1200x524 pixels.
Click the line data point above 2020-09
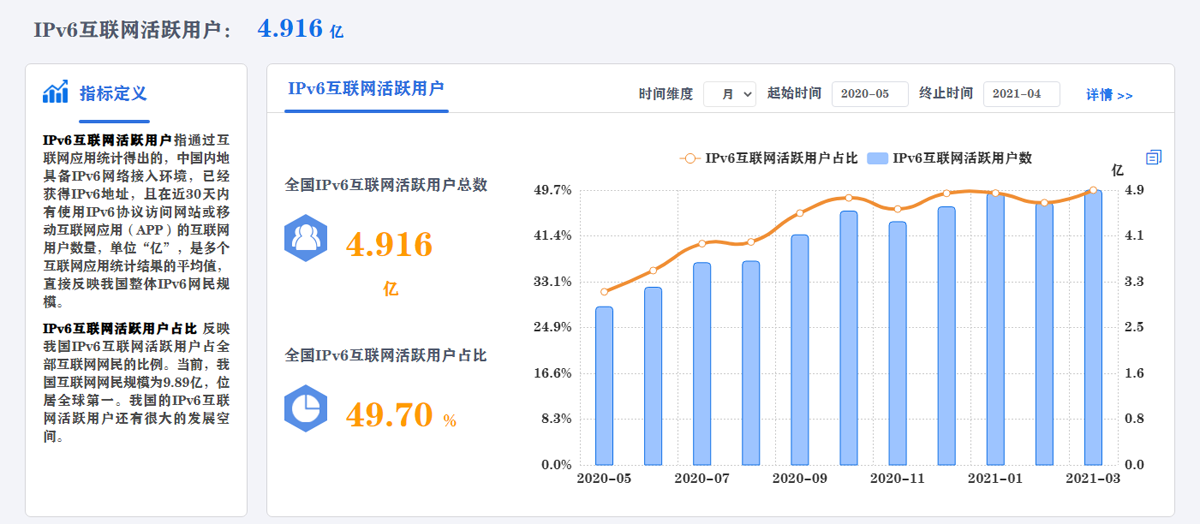[x=800, y=213]
